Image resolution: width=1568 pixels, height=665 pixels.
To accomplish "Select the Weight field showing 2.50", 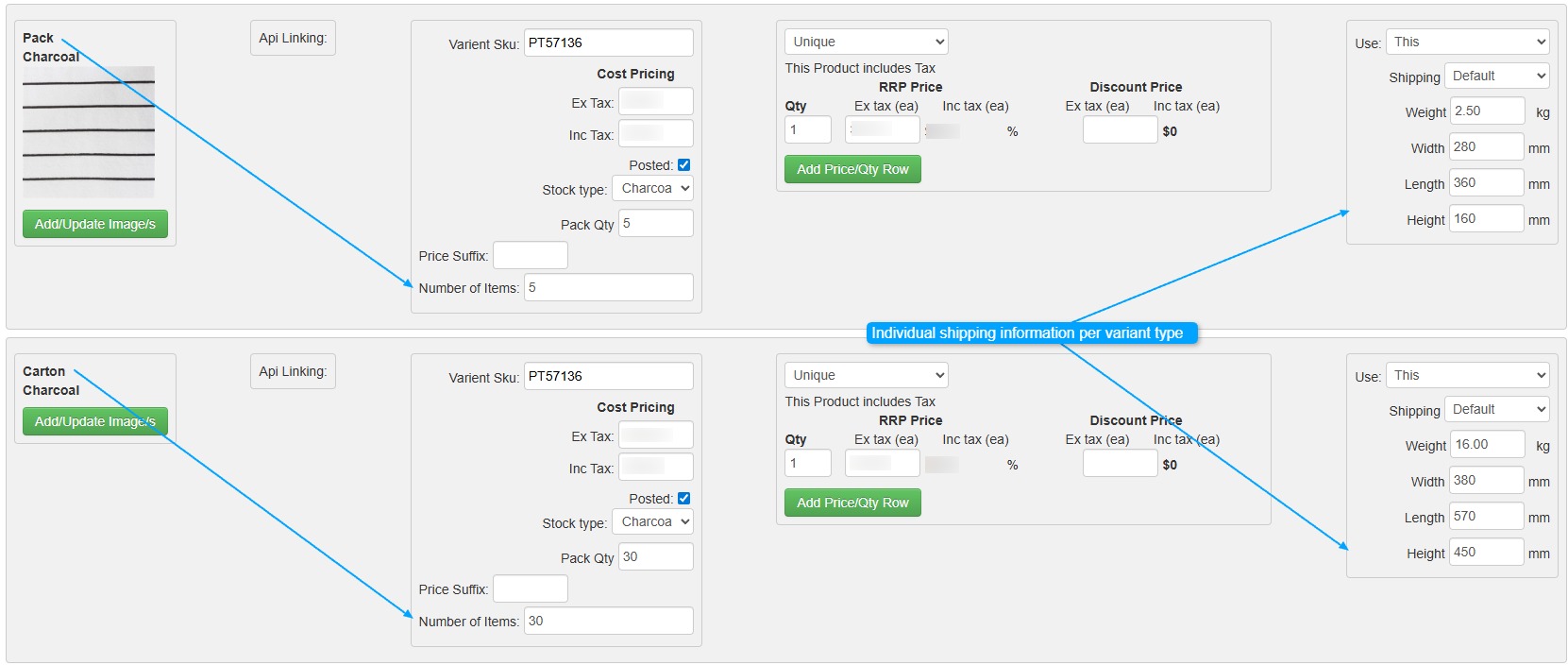I will pos(1486,111).
